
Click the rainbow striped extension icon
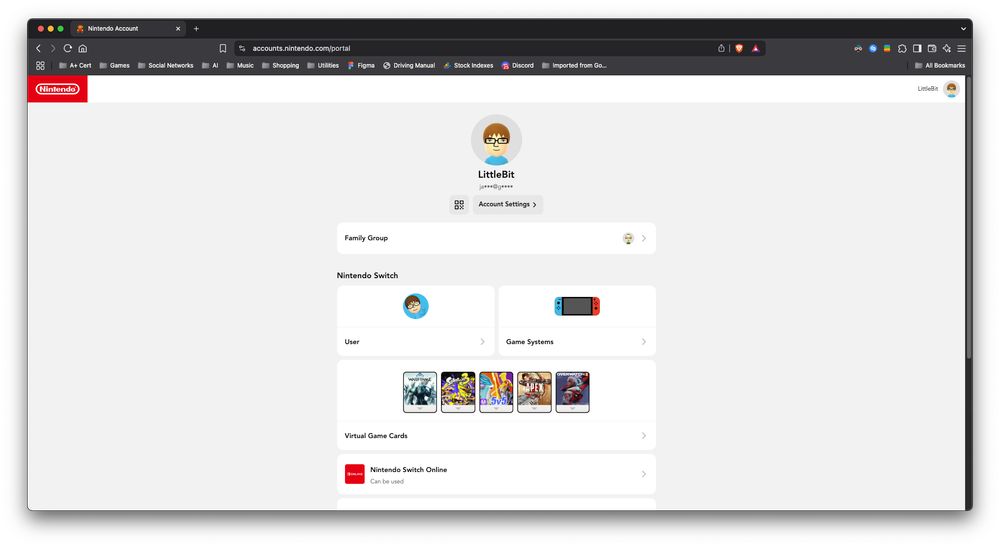pyautogui.click(x=887, y=48)
